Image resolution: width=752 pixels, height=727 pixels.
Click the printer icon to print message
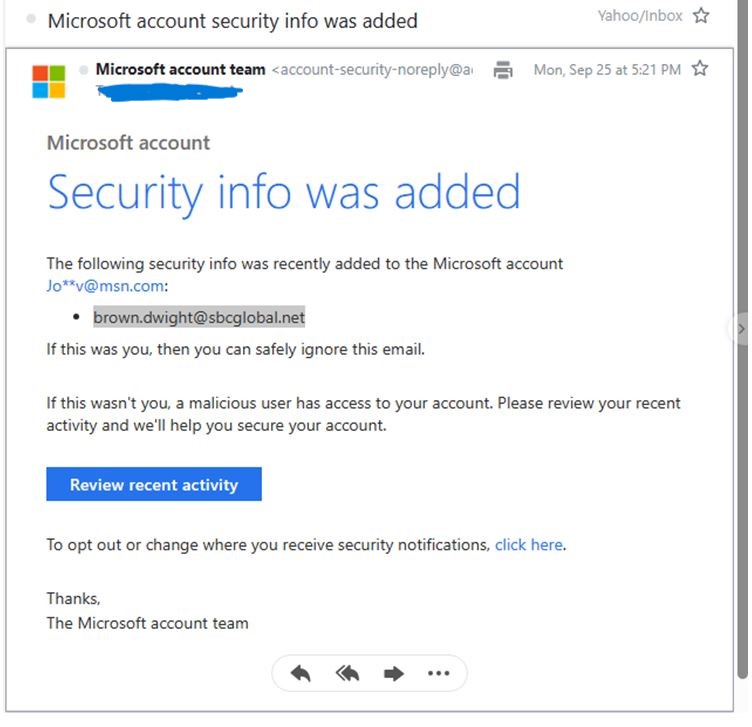504,70
